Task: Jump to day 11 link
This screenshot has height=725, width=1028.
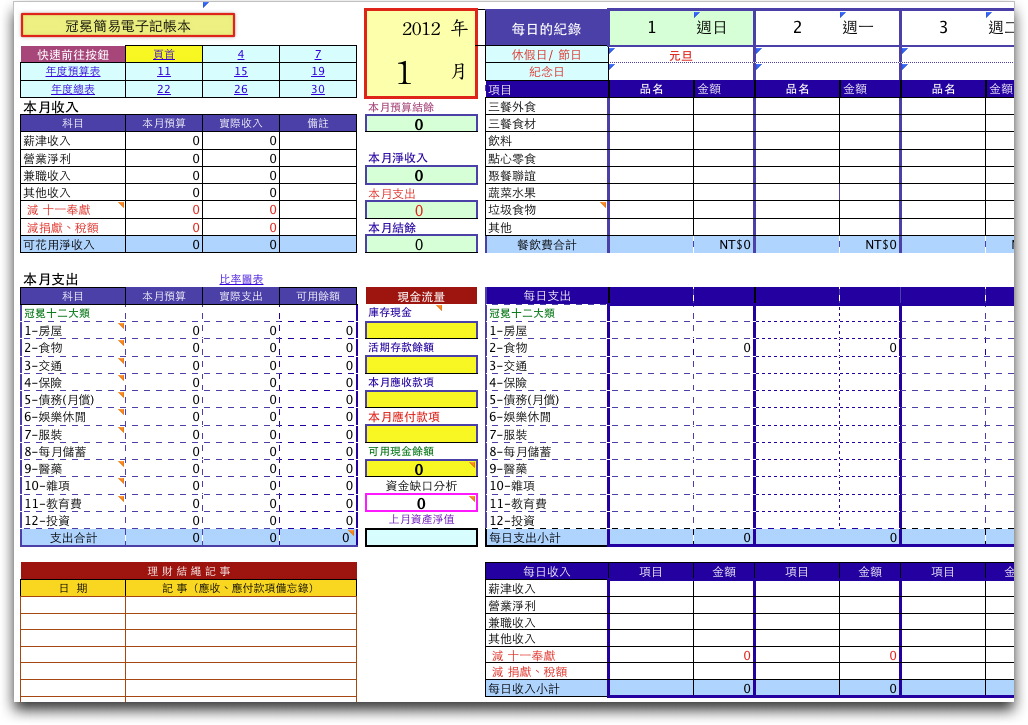Action: pyautogui.click(x=164, y=71)
